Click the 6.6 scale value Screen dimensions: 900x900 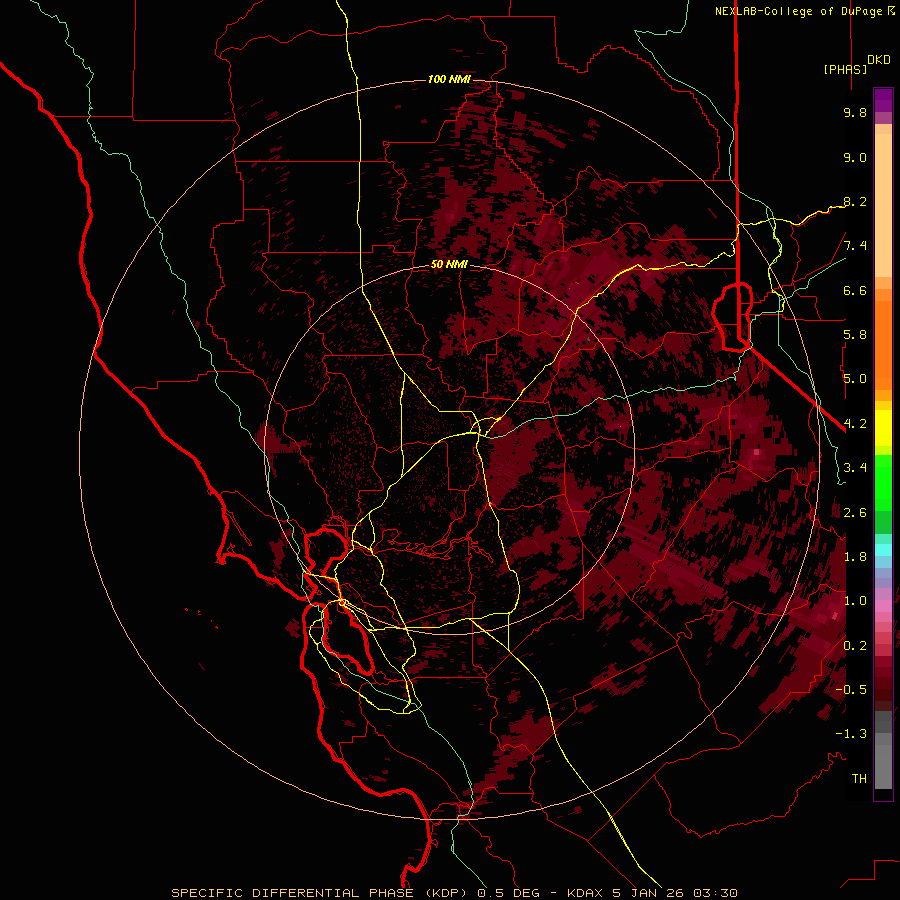point(855,290)
